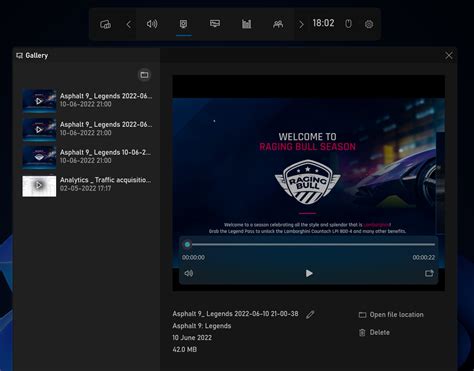Click the 00:00:00 elapsed time label

click(193, 257)
